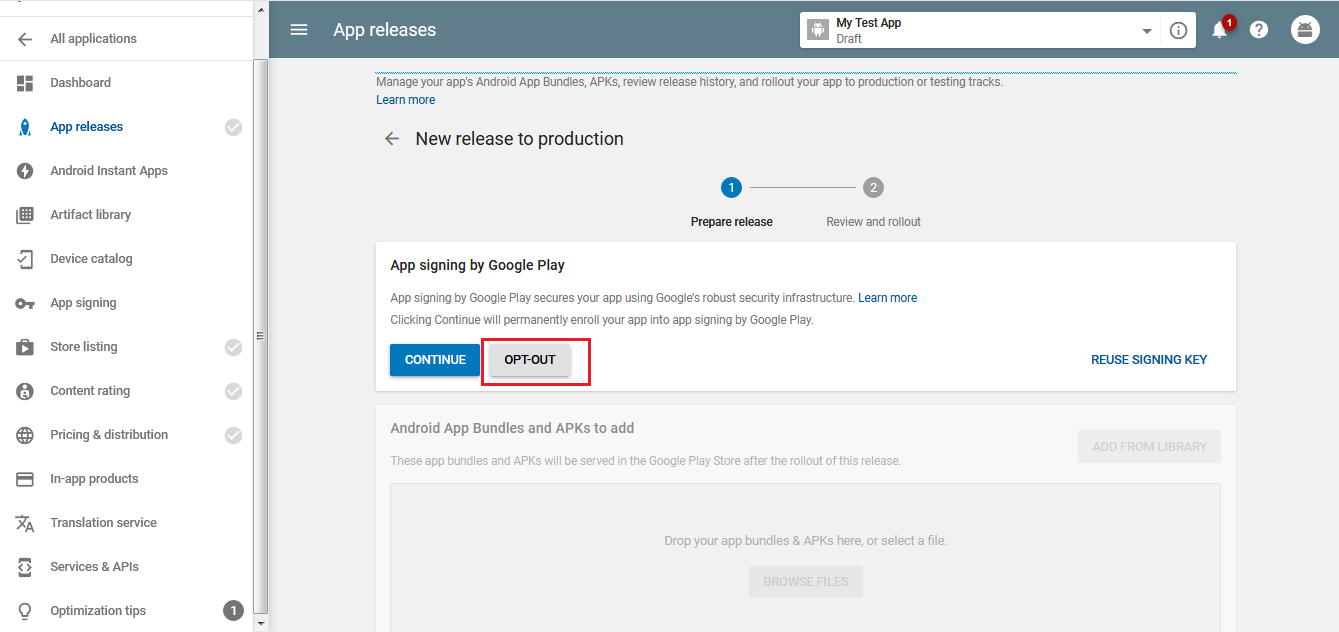Click the CONTINUE button
This screenshot has width=1339, height=632.
(x=435, y=360)
